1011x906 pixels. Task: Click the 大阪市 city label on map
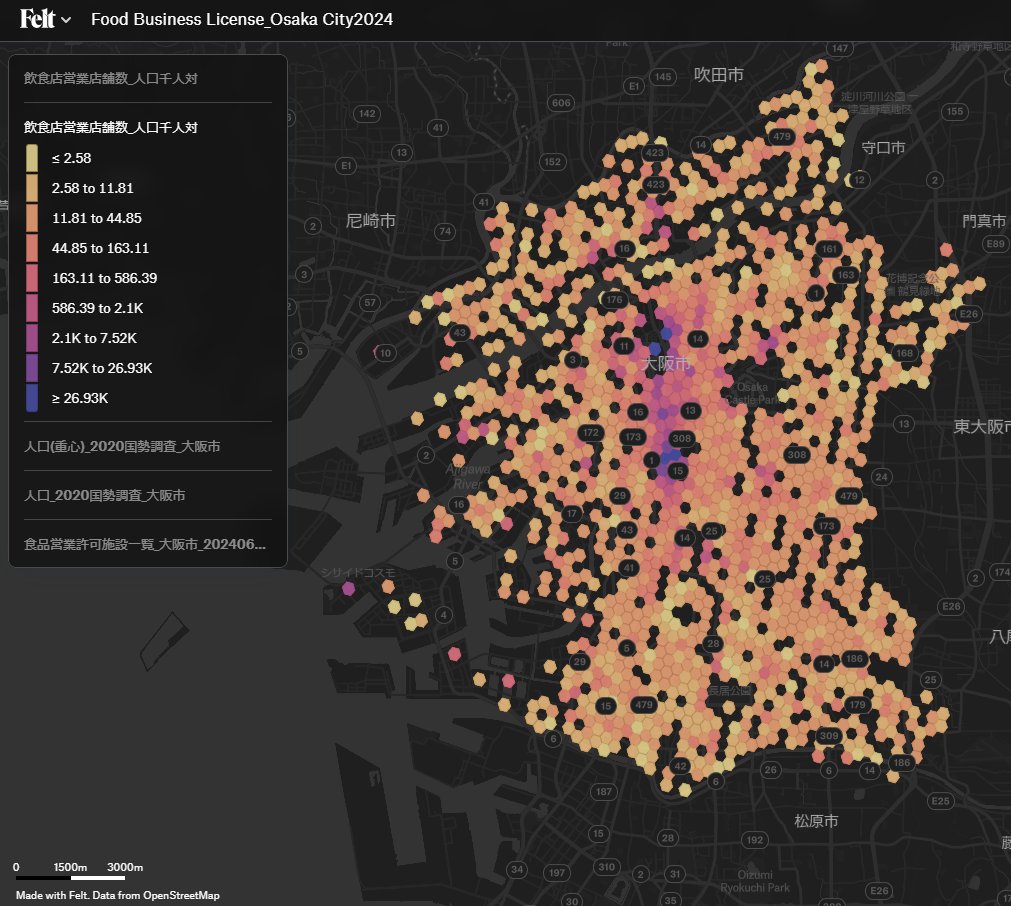(666, 364)
